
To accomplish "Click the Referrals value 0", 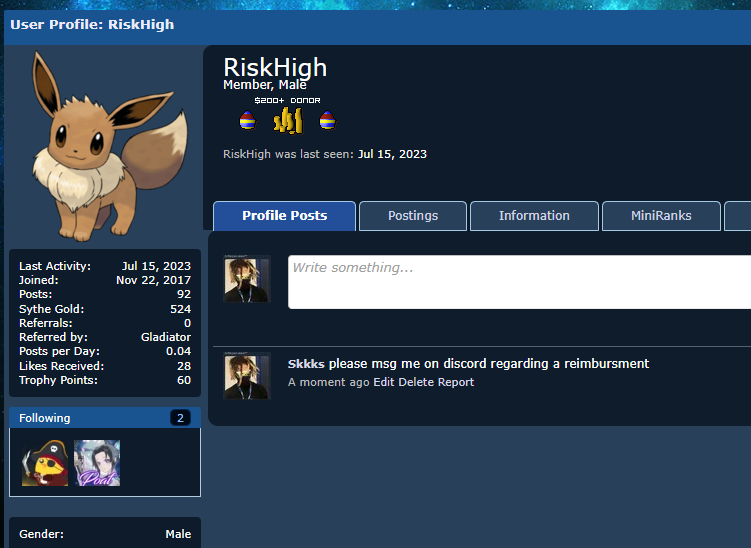I will pos(187,323).
